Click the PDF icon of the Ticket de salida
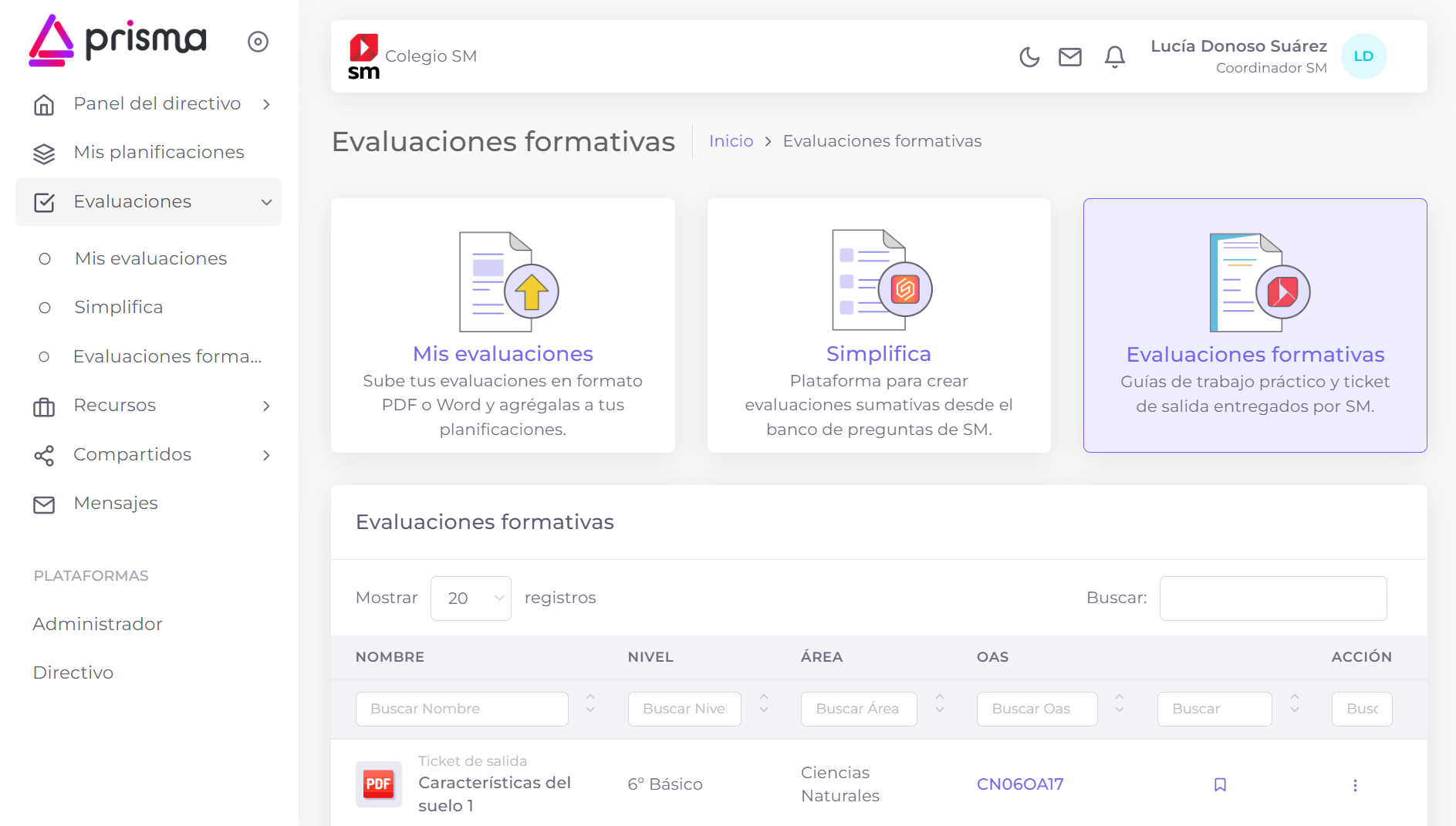 378,784
